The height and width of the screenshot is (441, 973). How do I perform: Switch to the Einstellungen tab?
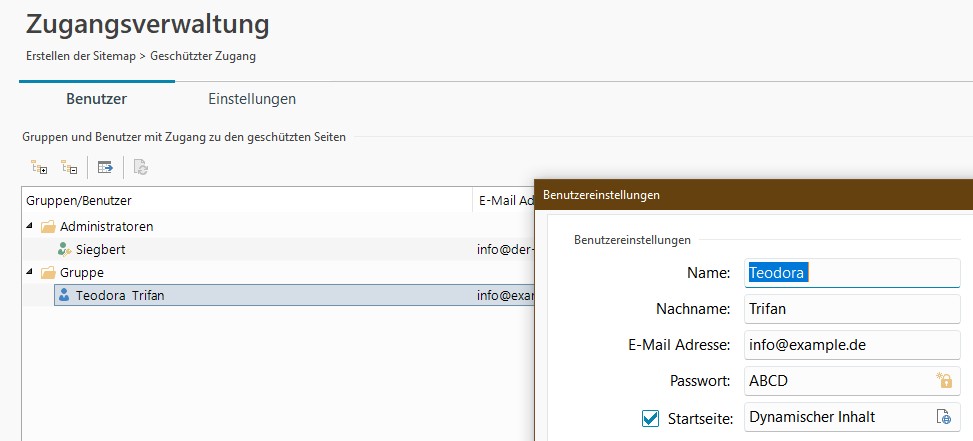pos(251,99)
